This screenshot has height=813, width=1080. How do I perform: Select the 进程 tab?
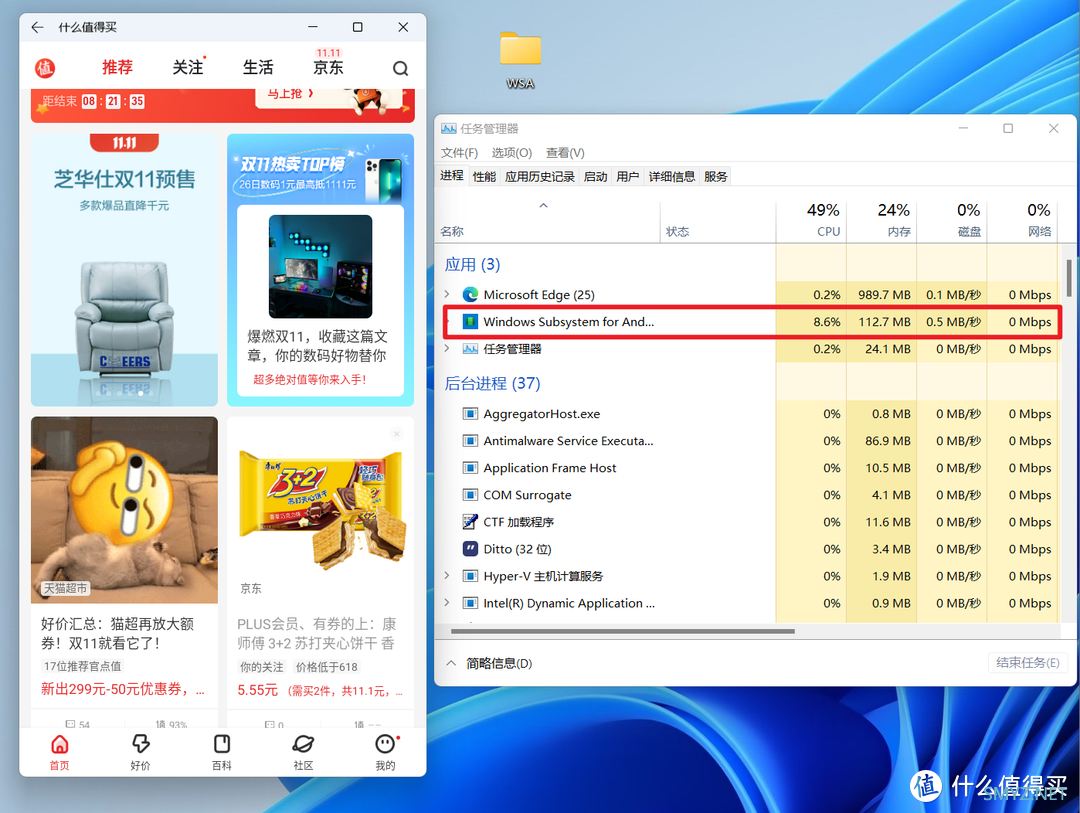point(452,176)
